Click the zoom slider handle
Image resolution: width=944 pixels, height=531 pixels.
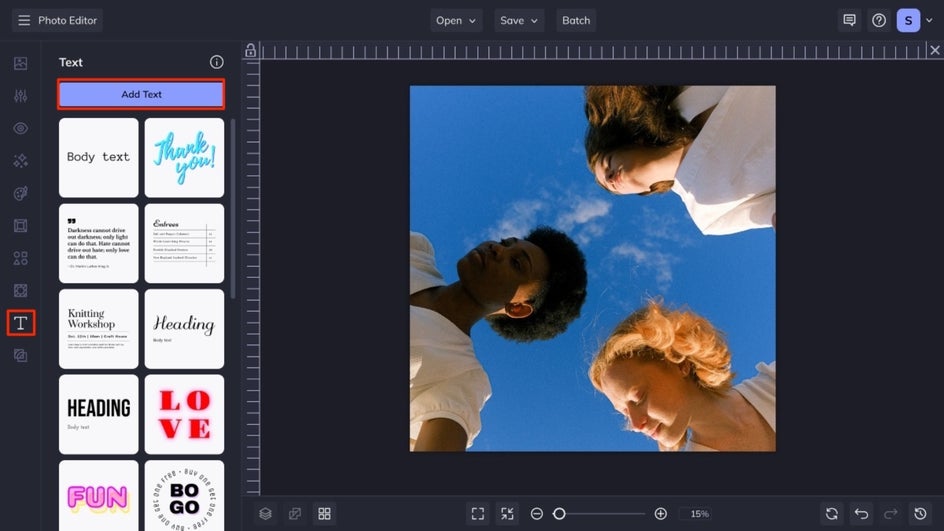(559, 514)
